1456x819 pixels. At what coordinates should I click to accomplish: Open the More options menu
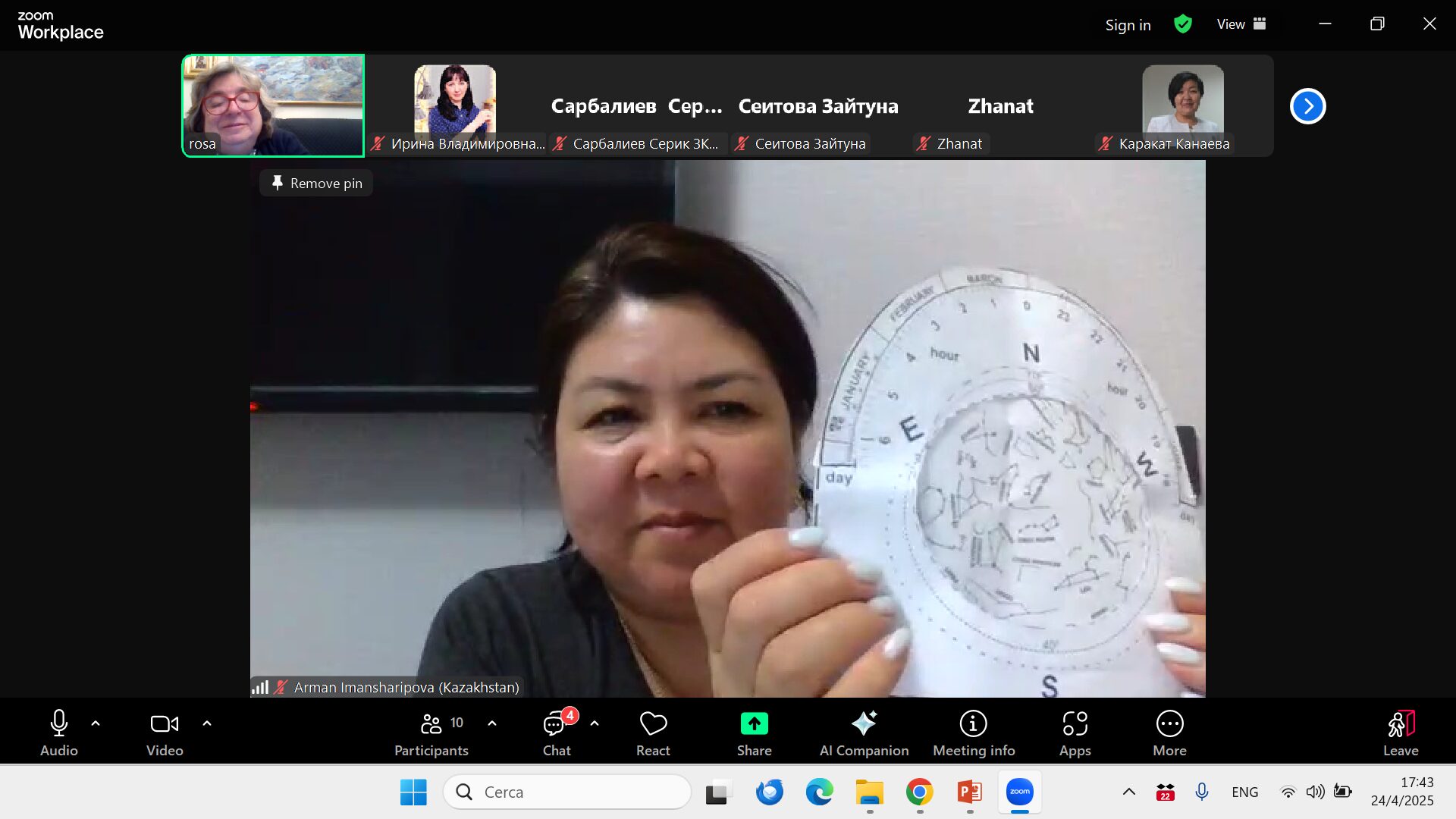point(1169,733)
